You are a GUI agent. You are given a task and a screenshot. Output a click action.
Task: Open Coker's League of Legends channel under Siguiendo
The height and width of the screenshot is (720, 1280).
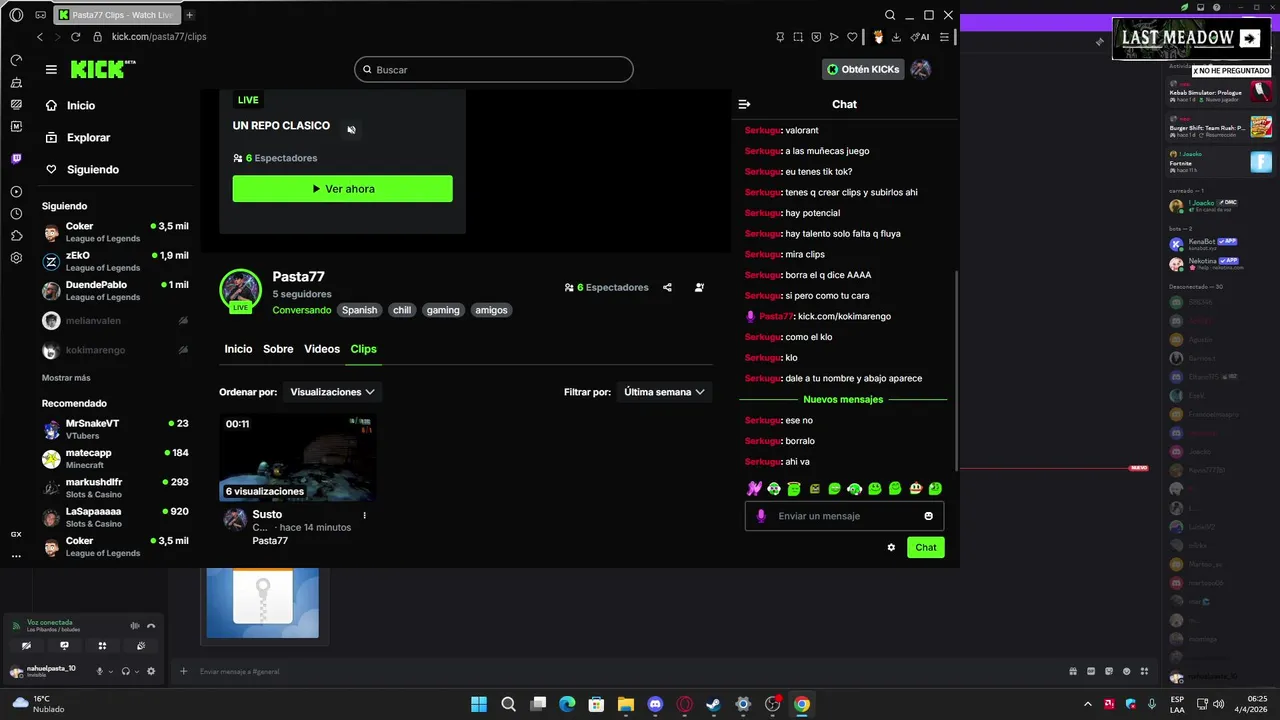[115, 232]
